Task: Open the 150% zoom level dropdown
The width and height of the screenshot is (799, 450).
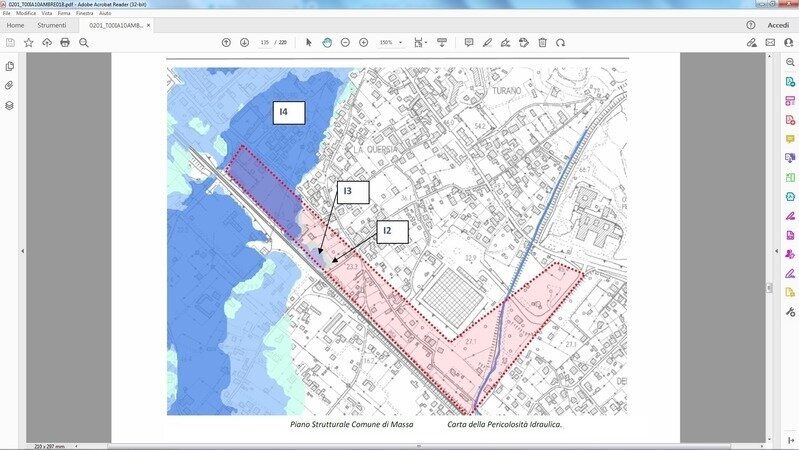Action: [x=389, y=43]
